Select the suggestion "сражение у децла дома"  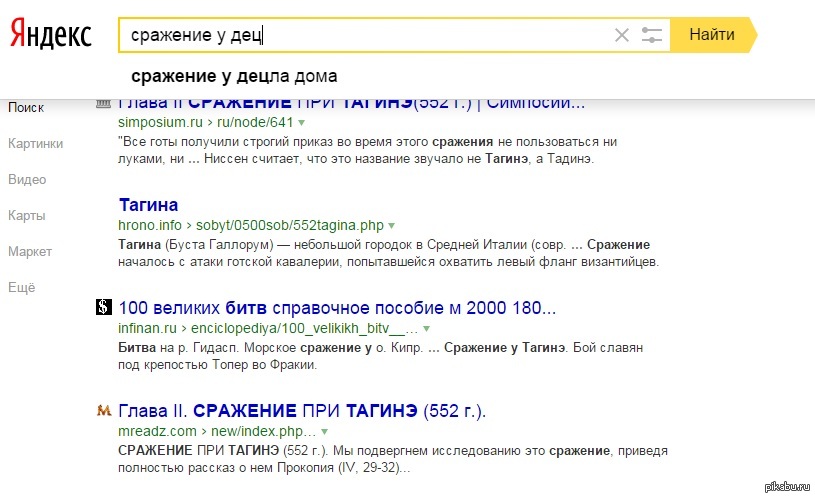(x=234, y=76)
